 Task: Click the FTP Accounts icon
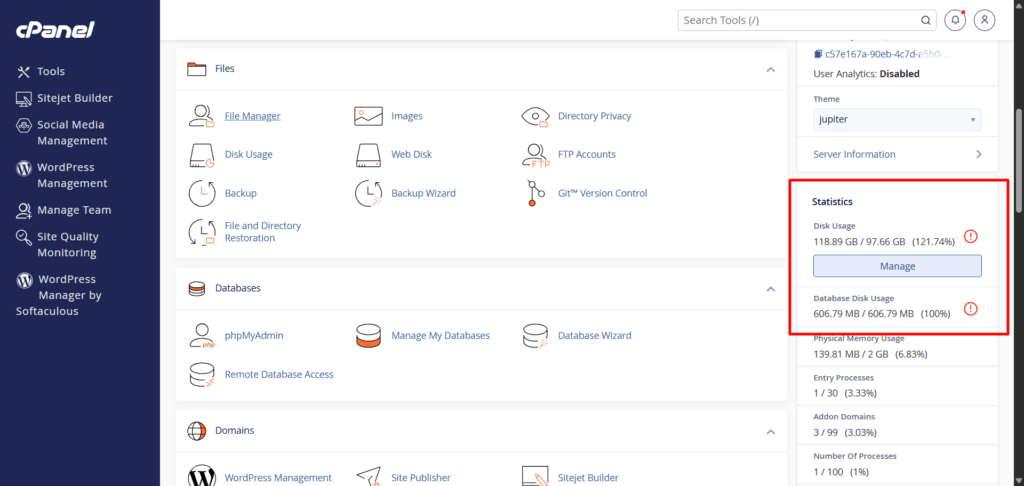[536, 155]
